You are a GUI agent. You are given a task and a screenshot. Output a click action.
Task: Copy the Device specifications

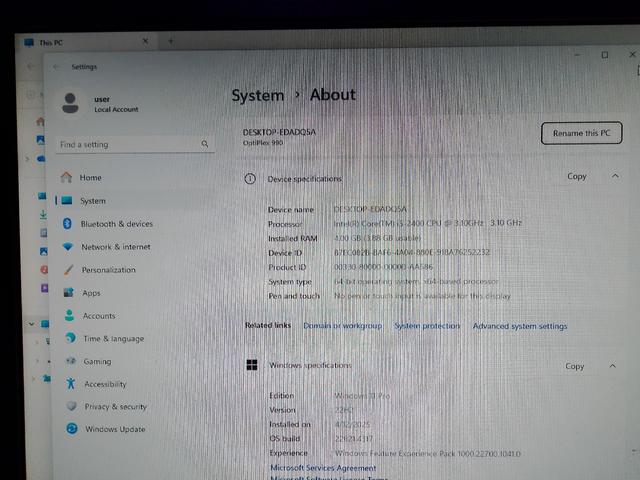click(x=577, y=176)
